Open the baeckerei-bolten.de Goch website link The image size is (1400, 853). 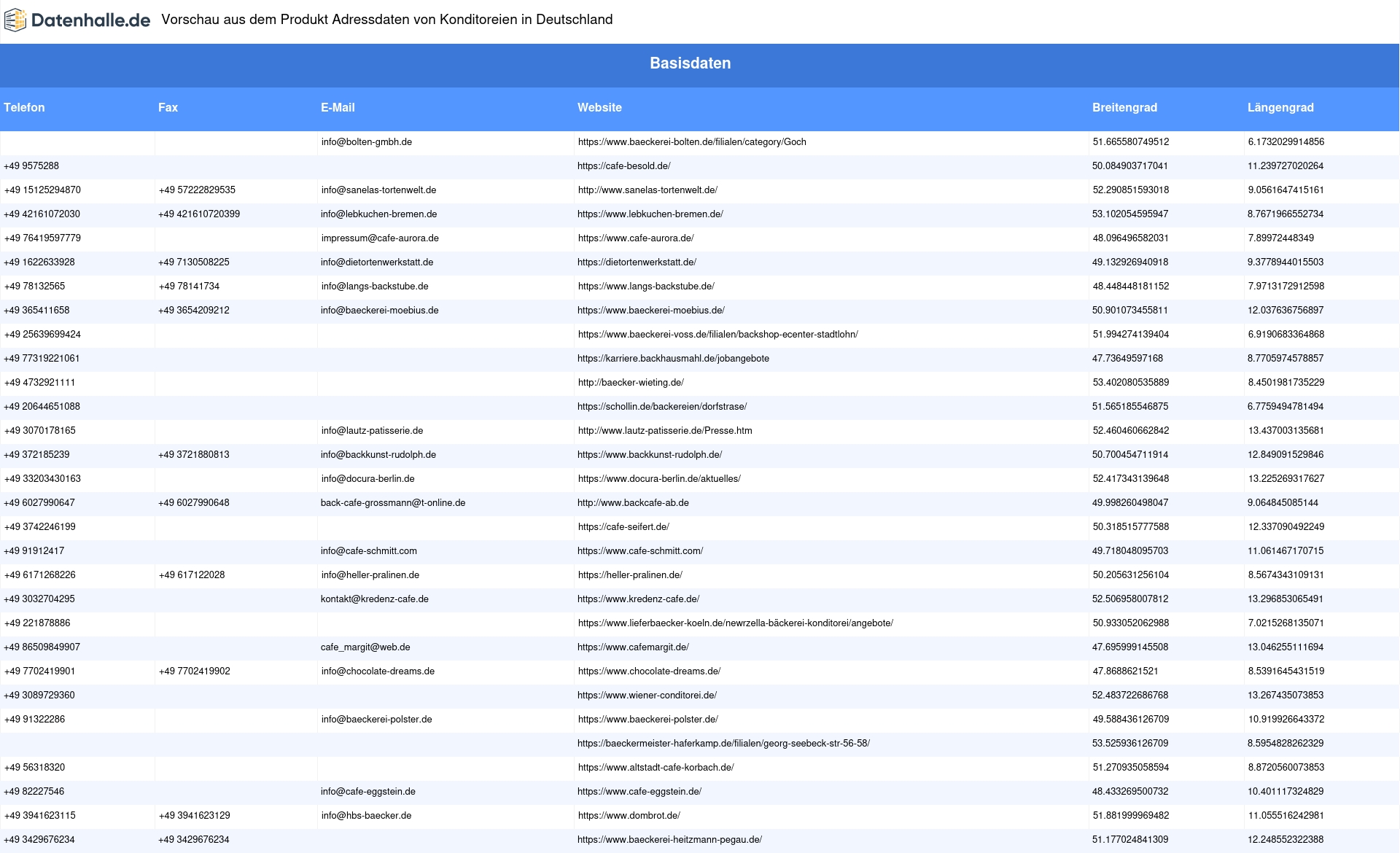[692, 142]
